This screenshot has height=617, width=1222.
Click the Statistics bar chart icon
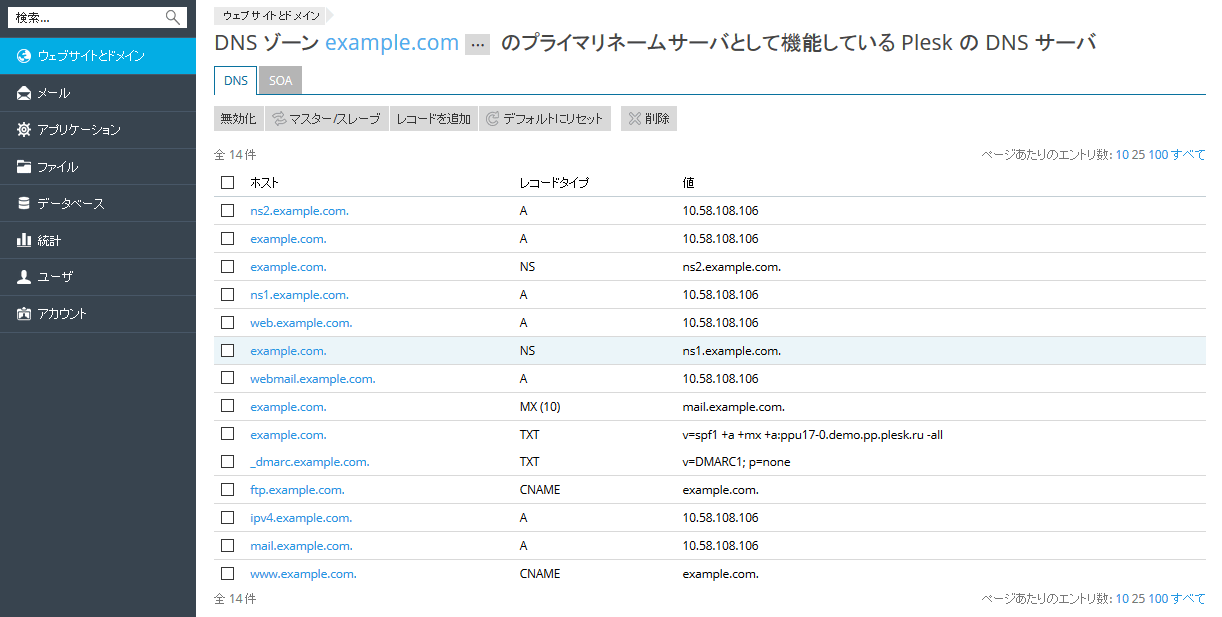[x=24, y=241]
